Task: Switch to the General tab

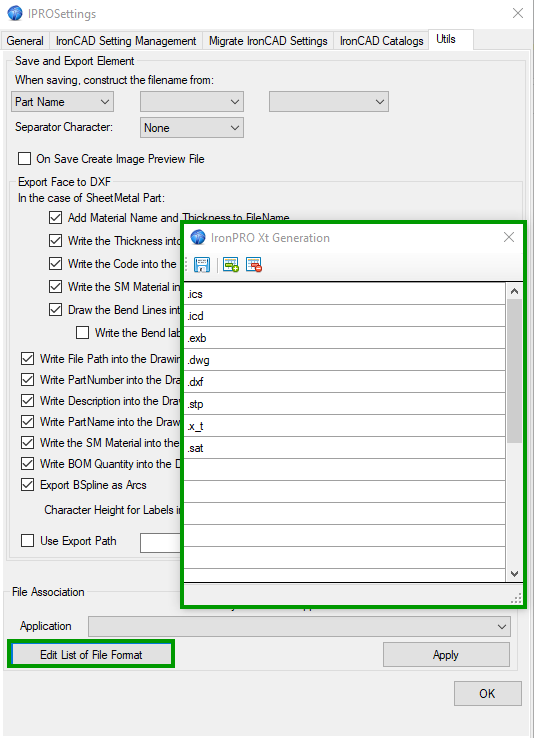Action: tap(25, 41)
